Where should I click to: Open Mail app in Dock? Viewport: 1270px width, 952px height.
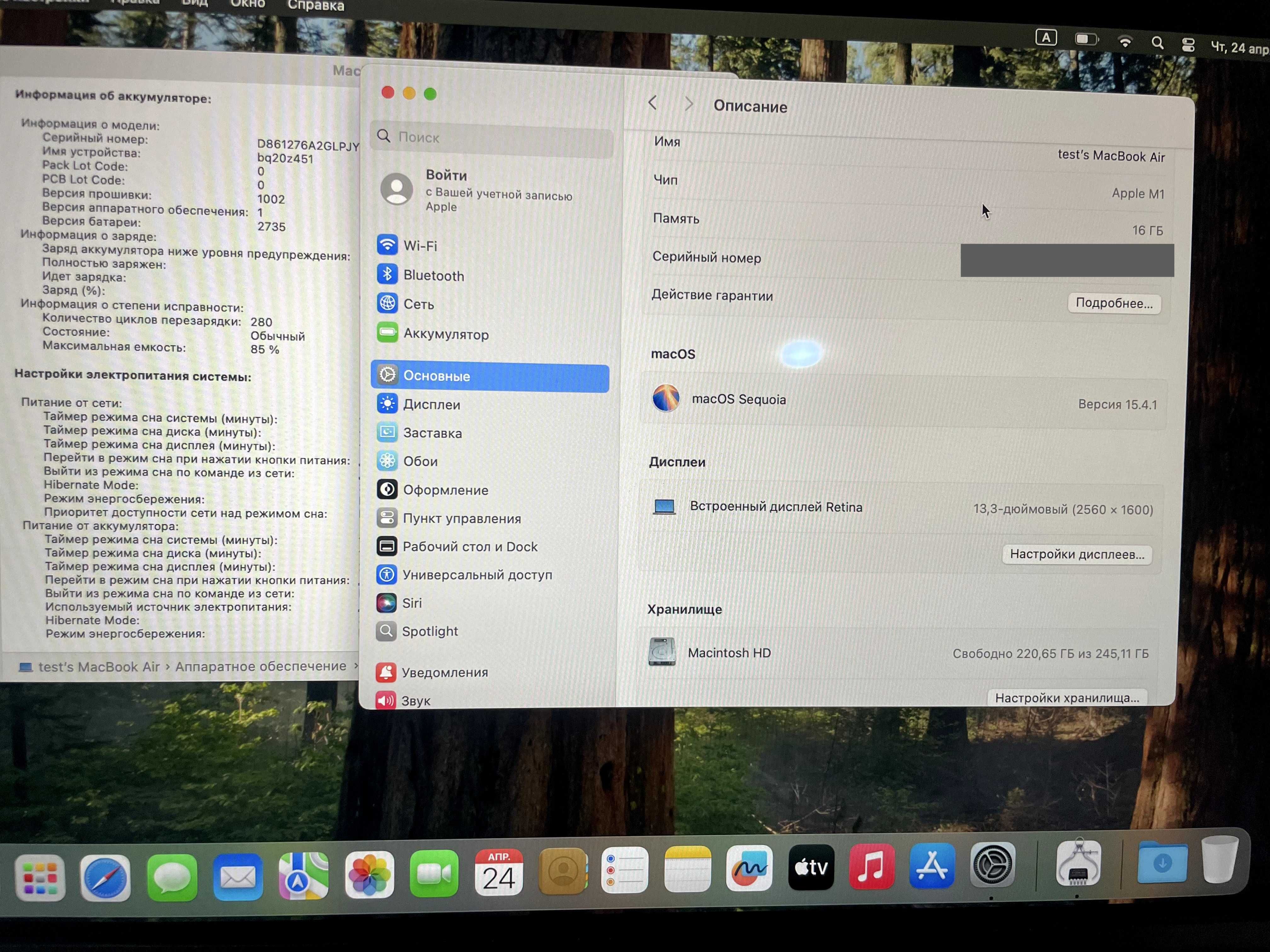238,876
